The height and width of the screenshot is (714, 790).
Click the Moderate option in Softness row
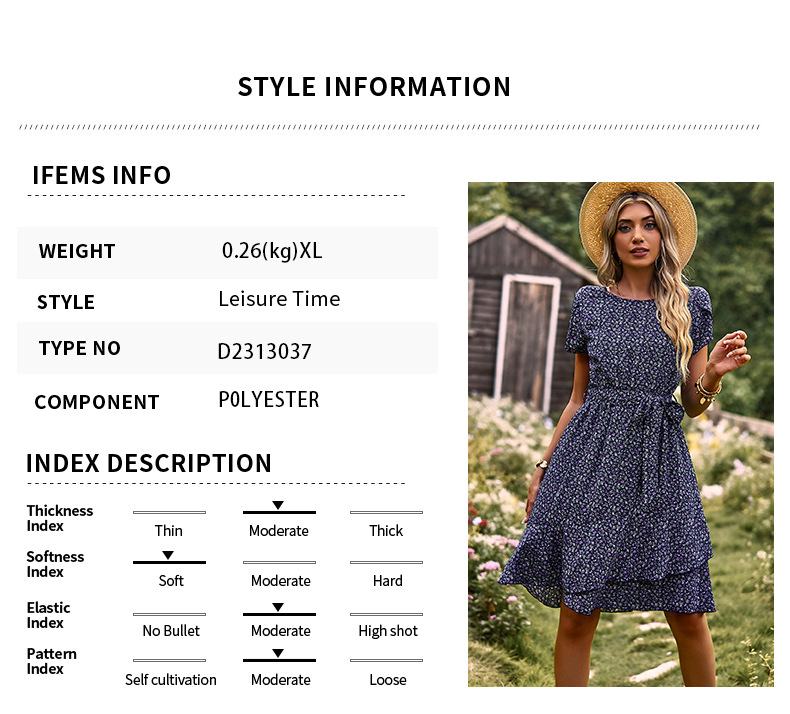tap(281, 580)
